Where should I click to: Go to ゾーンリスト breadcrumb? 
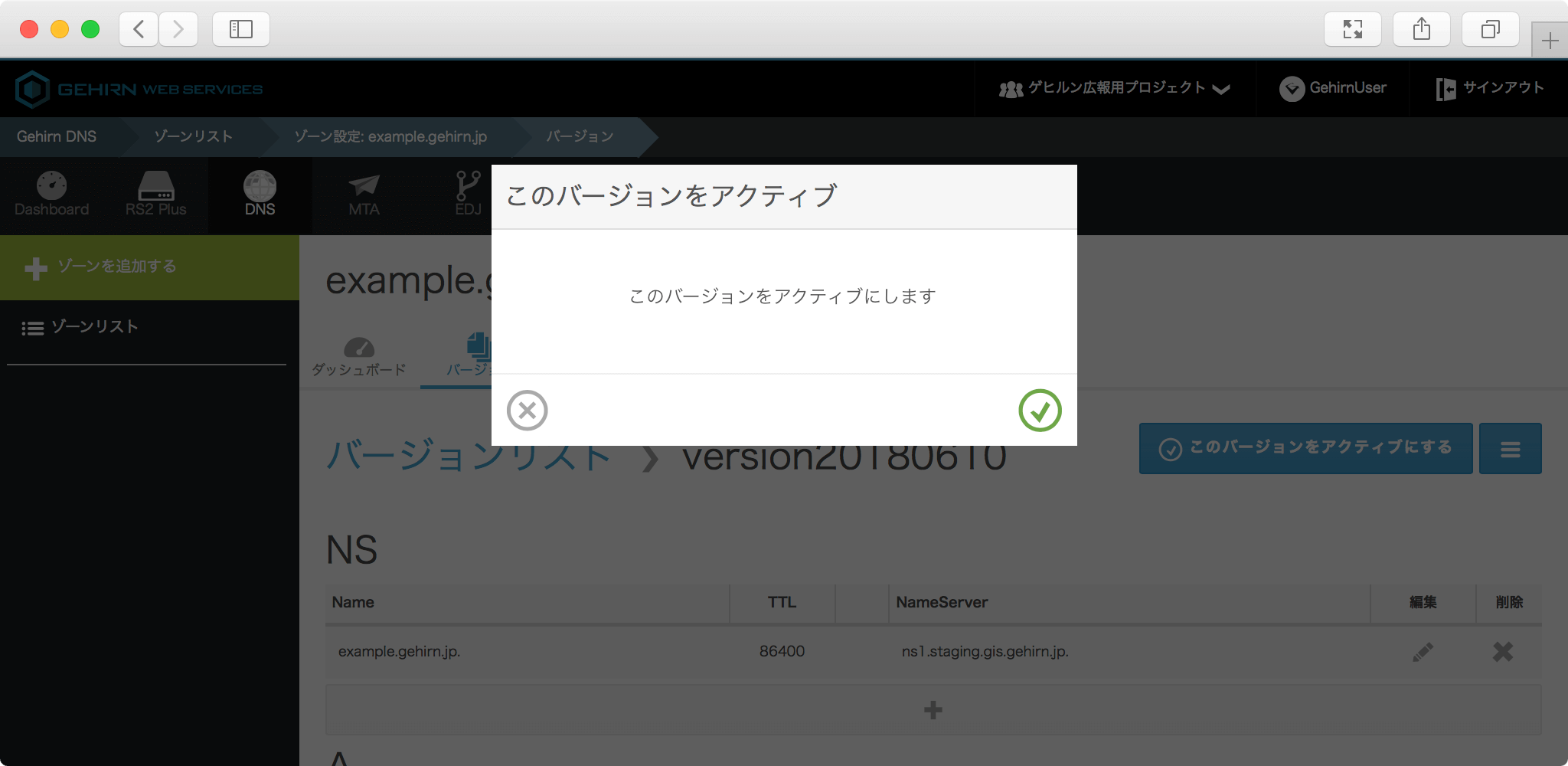coord(193,136)
